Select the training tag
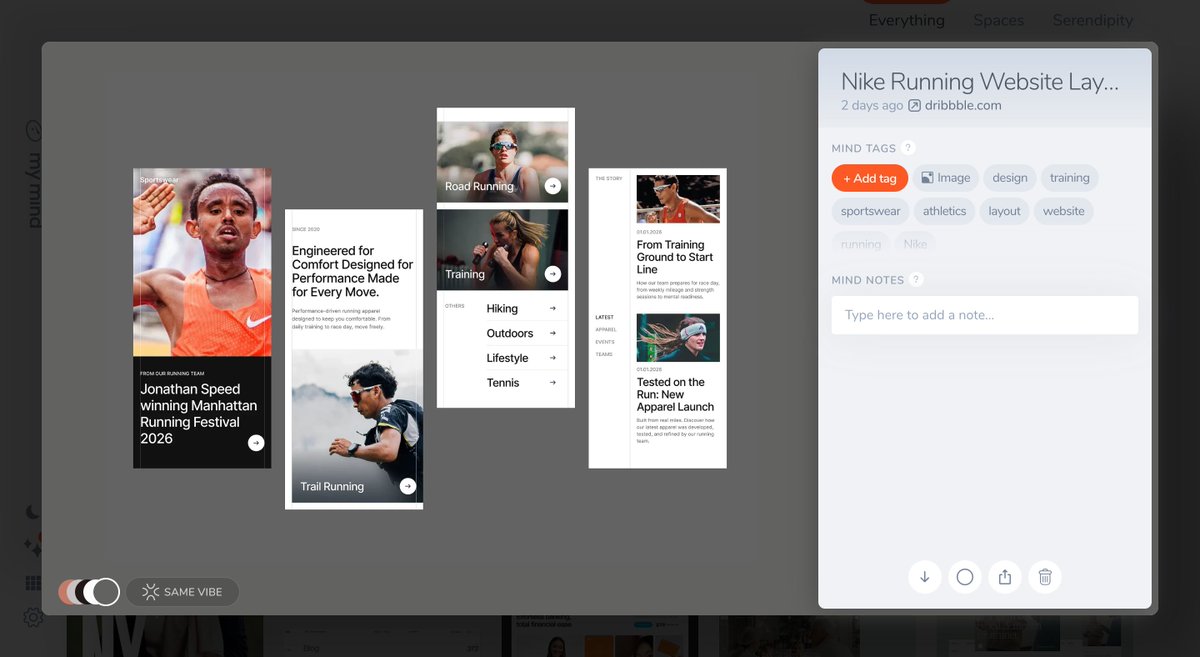 pos(1069,178)
